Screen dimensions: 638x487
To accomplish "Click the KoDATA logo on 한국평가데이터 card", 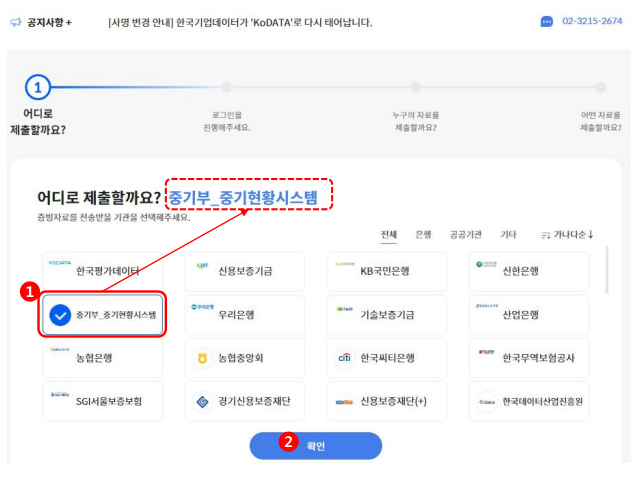I will coord(60,263).
